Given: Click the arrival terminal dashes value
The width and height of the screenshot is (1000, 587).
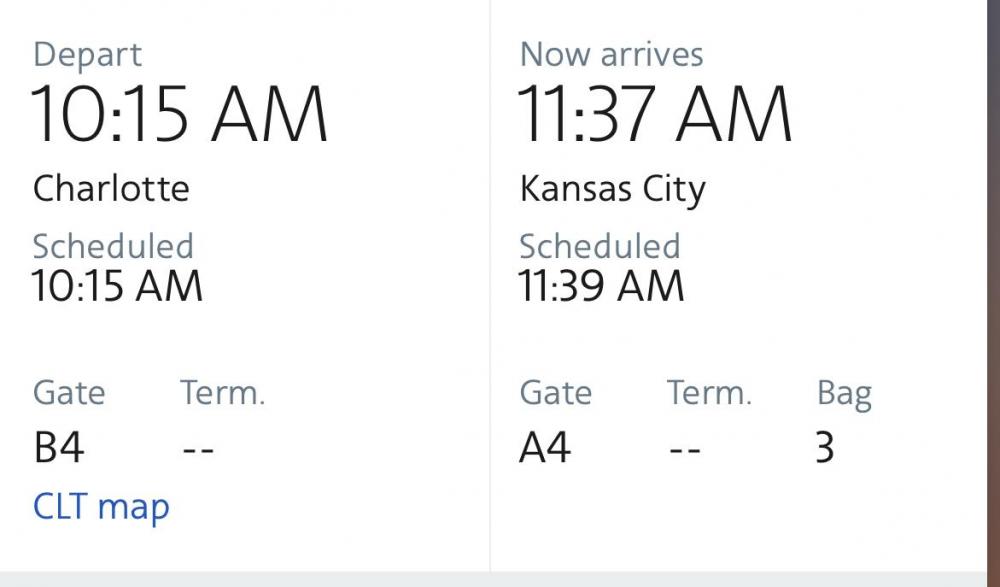Looking at the screenshot, I should pos(685,449).
